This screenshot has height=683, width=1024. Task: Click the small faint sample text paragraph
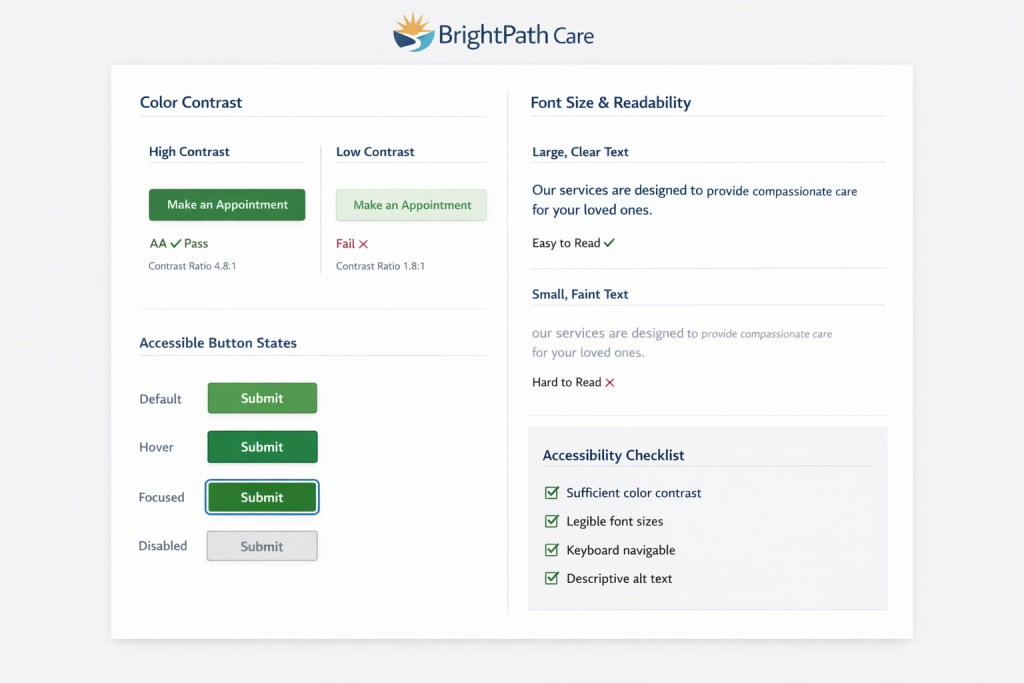[681, 343]
